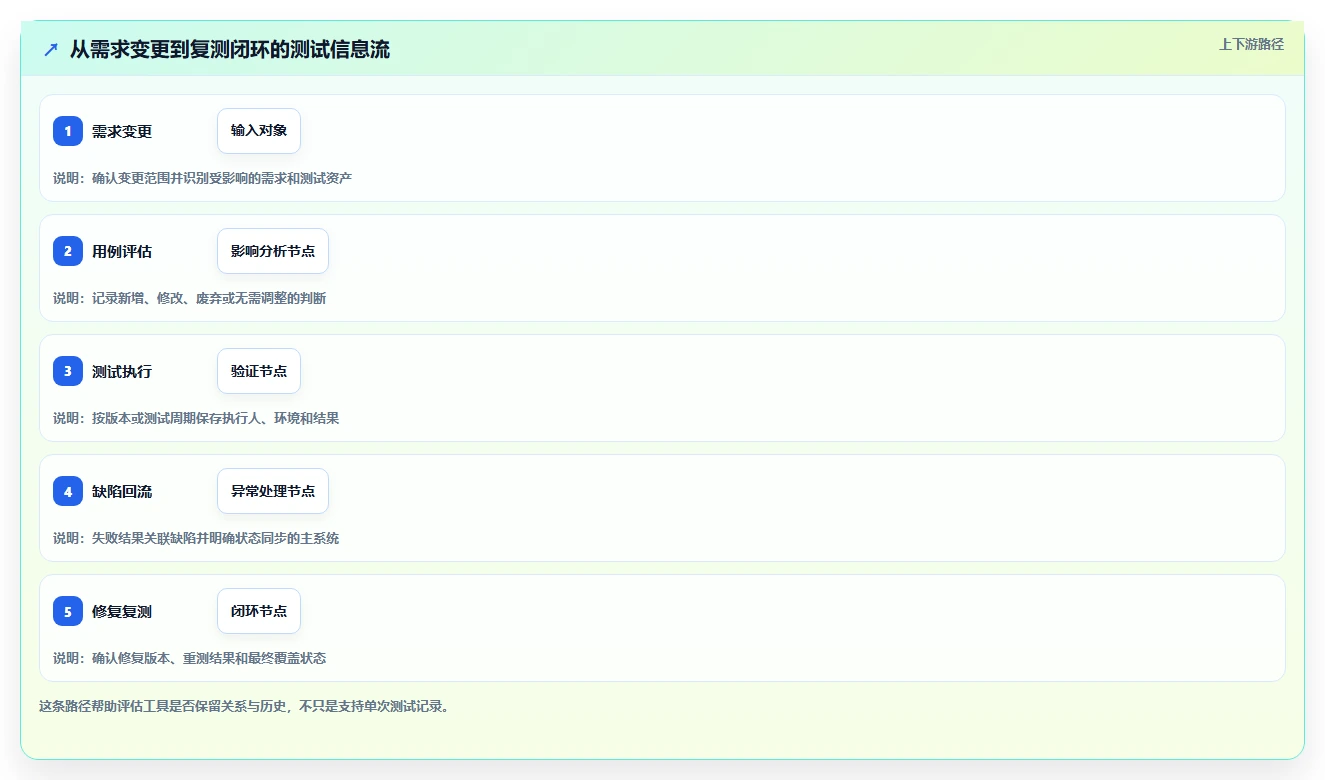This screenshot has height=780, width=1325.
Task: Click the 上下游路径 label
Action: (x=1251, y=44)
